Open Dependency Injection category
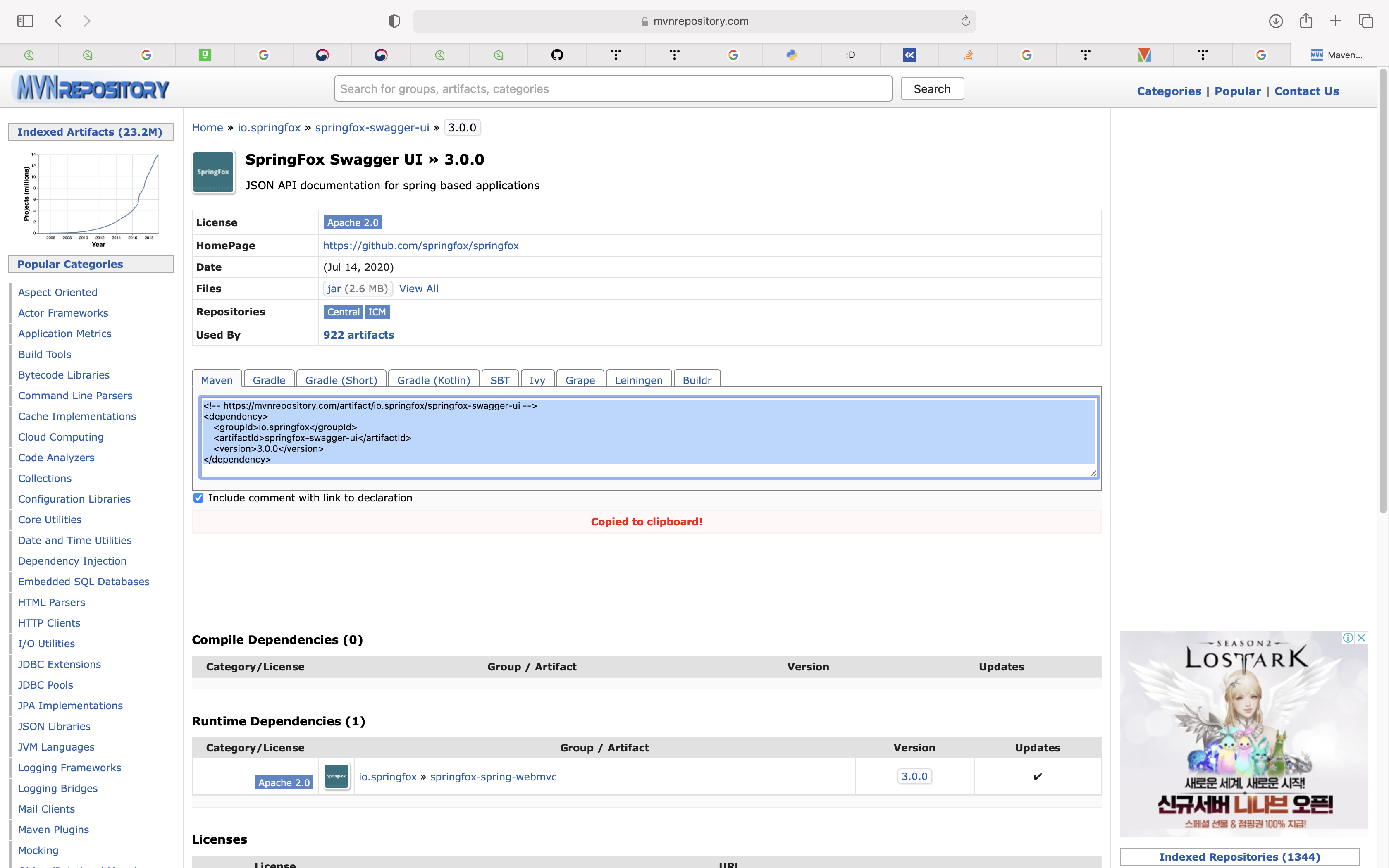This screenshot has height=868, width=1389. pyautogui.click(x=72, y=560)
